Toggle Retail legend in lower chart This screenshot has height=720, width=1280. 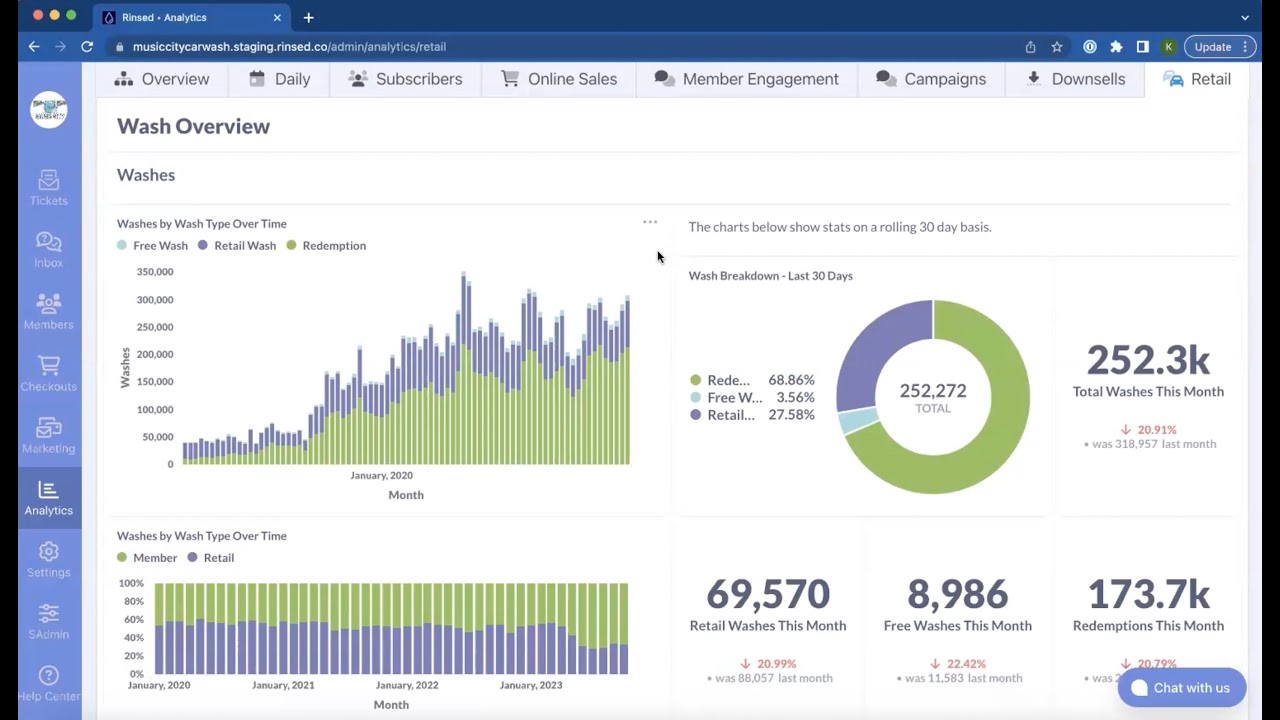tap(210, 557)
